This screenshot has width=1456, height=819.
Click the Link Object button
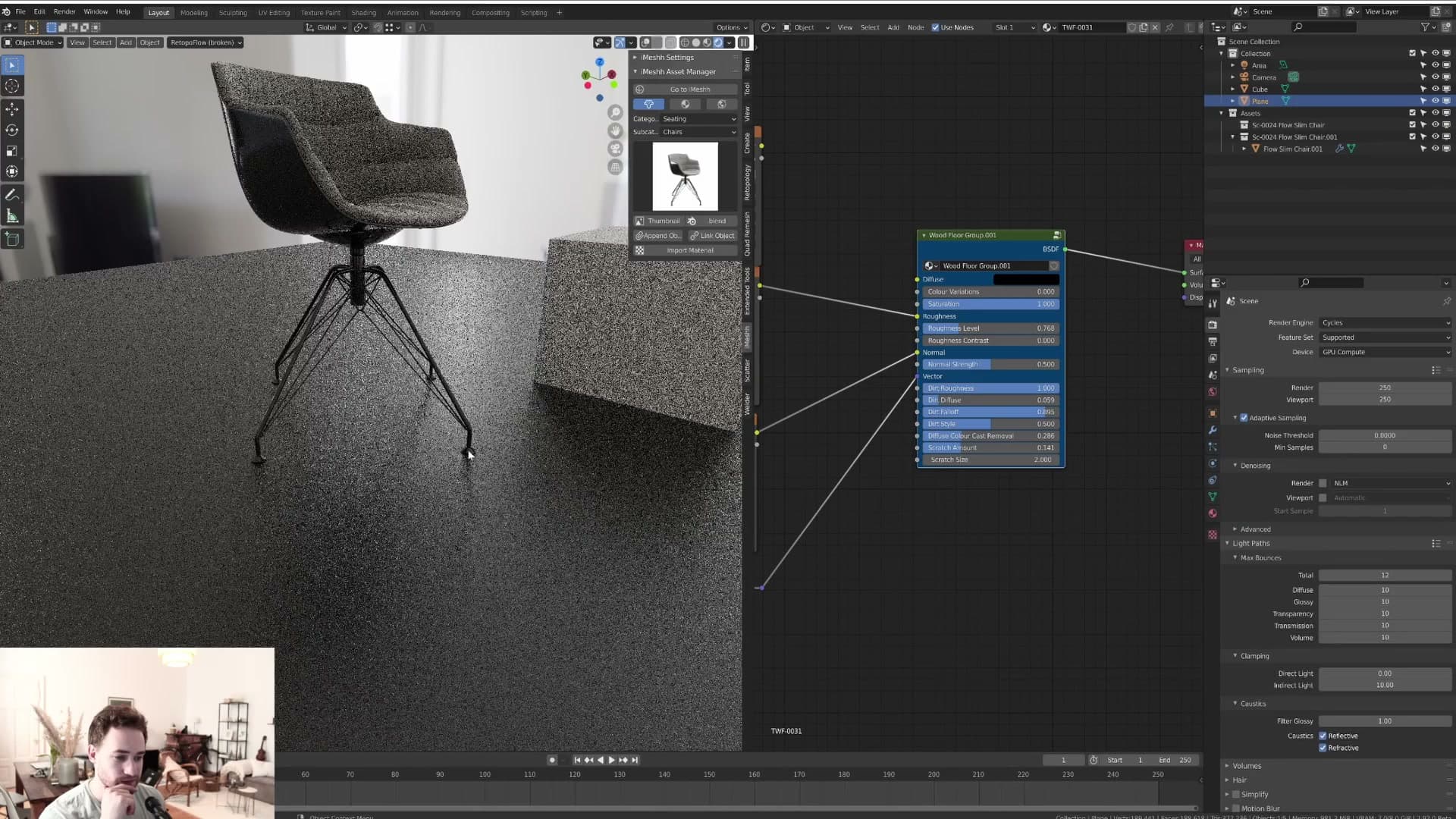[713, 236]
